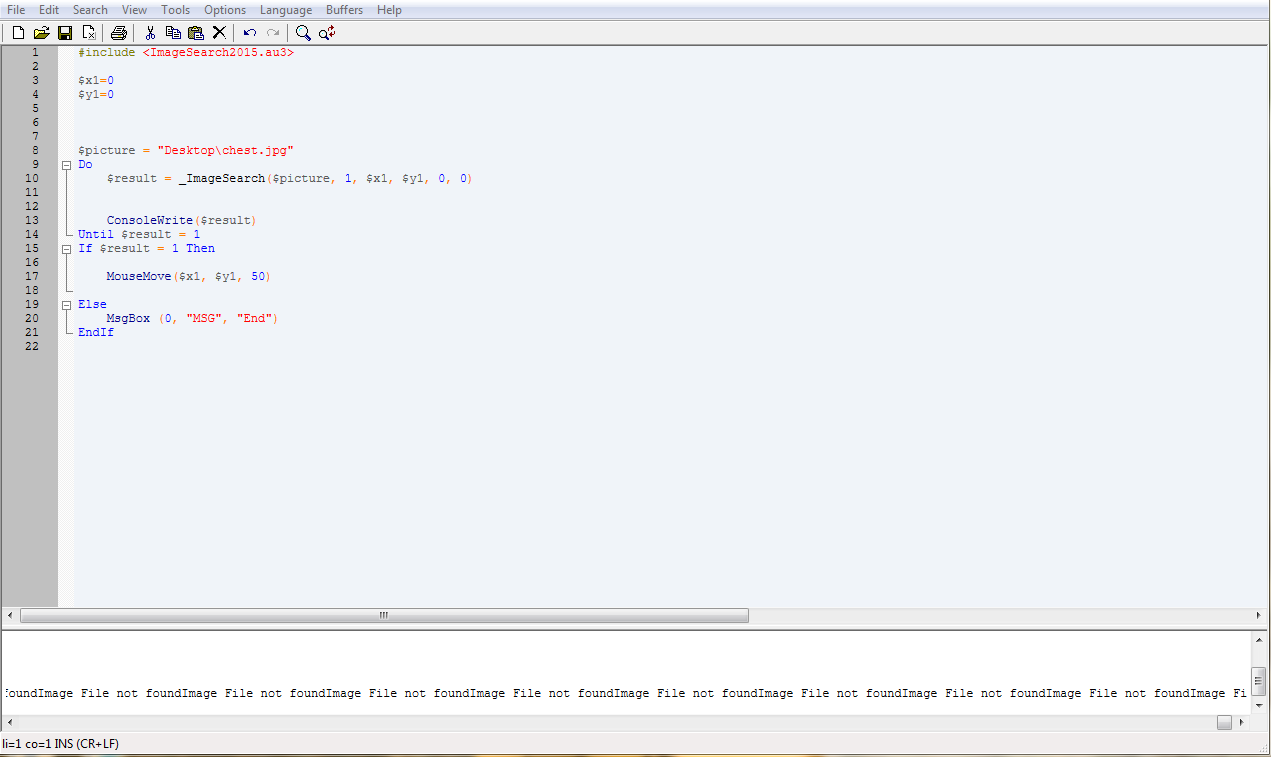Click on the ConsoleWrite($result) statement
1271x757 pixels.
click(182, 221)
